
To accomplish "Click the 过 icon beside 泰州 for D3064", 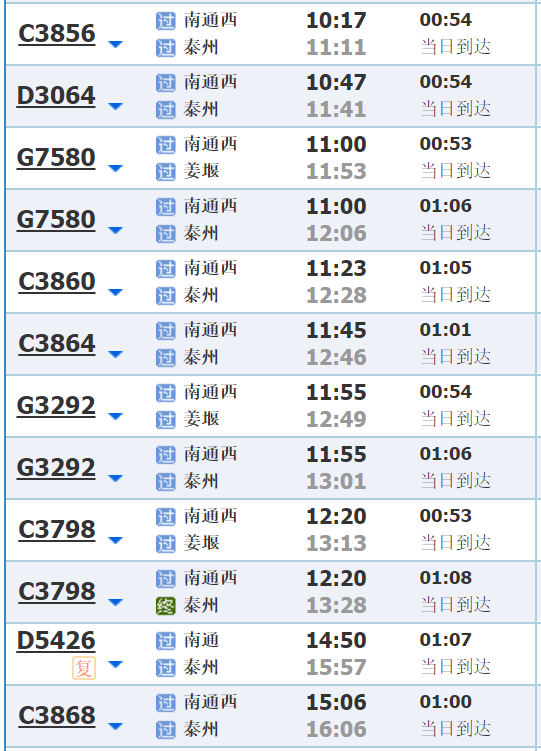I will (166, 110).
